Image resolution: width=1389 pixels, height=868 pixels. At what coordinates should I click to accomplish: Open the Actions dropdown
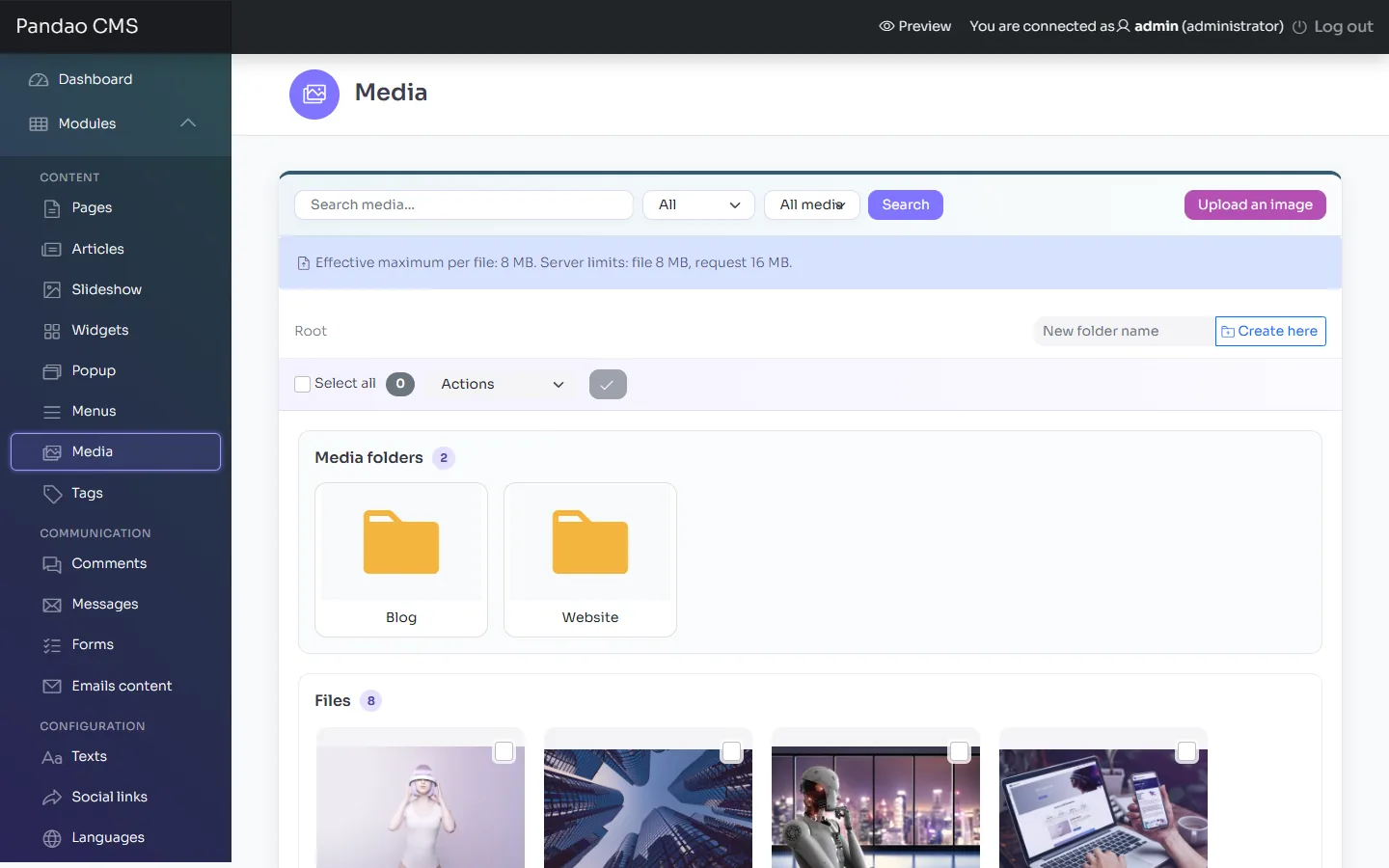click(502, 384)
